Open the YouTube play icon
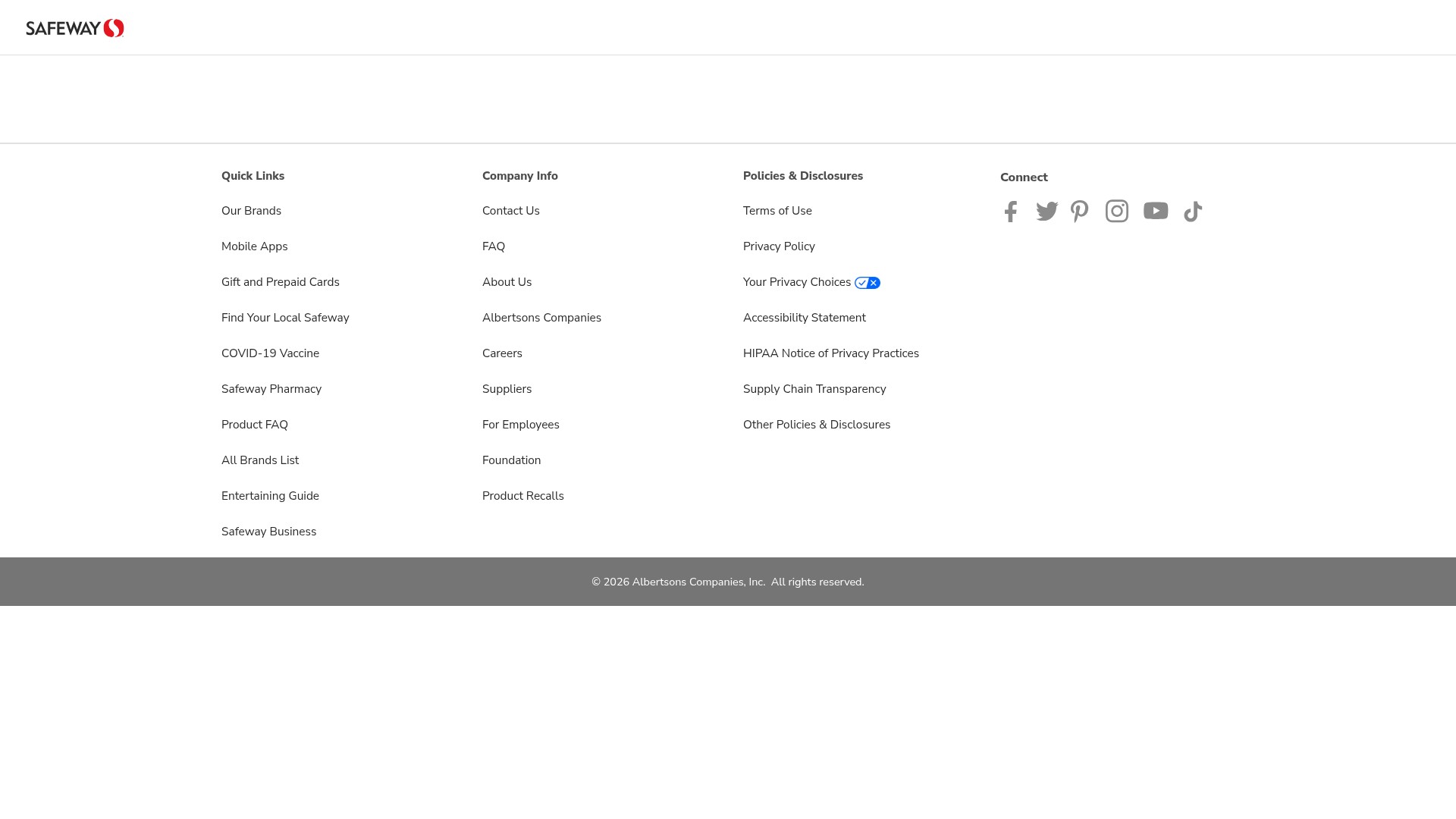 [x=1156, y=211]
